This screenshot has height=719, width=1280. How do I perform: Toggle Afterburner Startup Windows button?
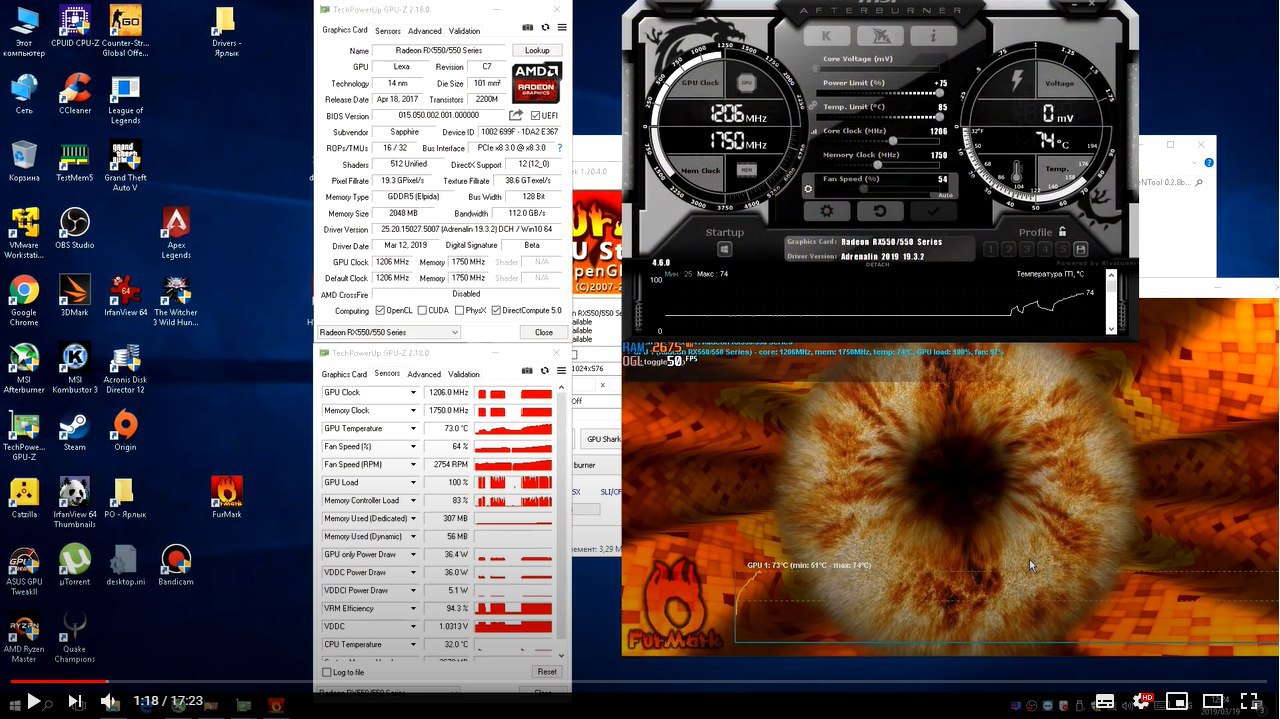(725, 249)
